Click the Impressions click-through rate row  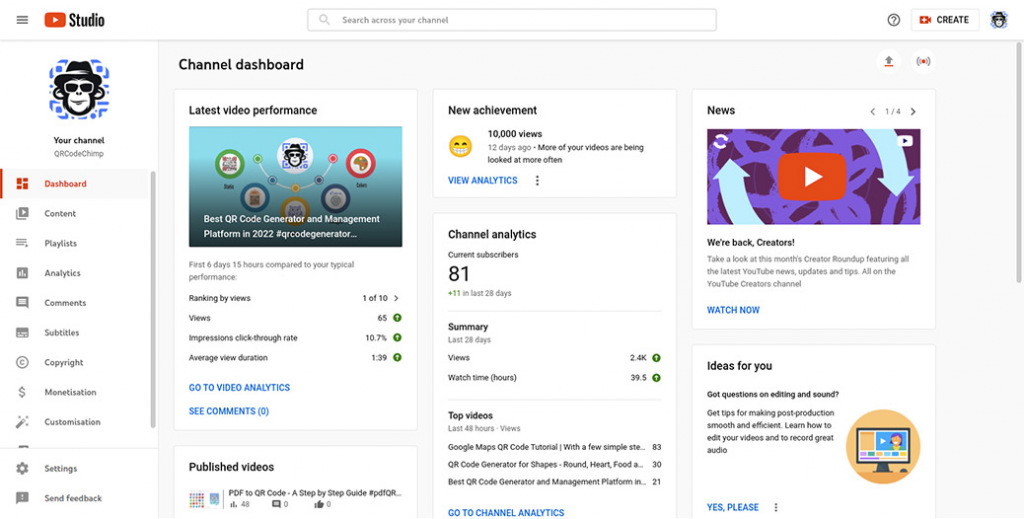pyautogui.click(x=295, y=338)
